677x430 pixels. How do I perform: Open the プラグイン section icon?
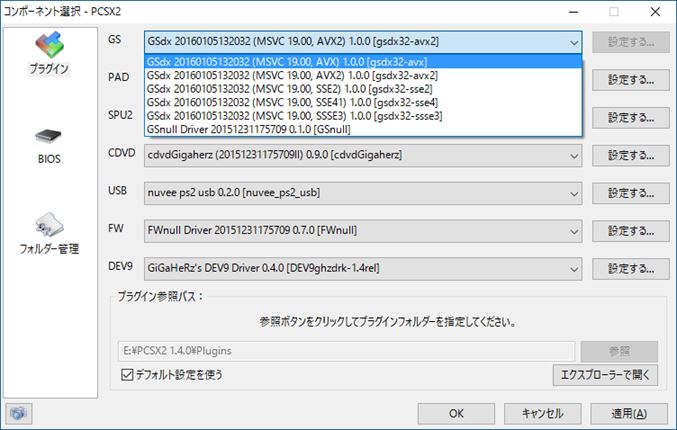(x=49, y=52)
